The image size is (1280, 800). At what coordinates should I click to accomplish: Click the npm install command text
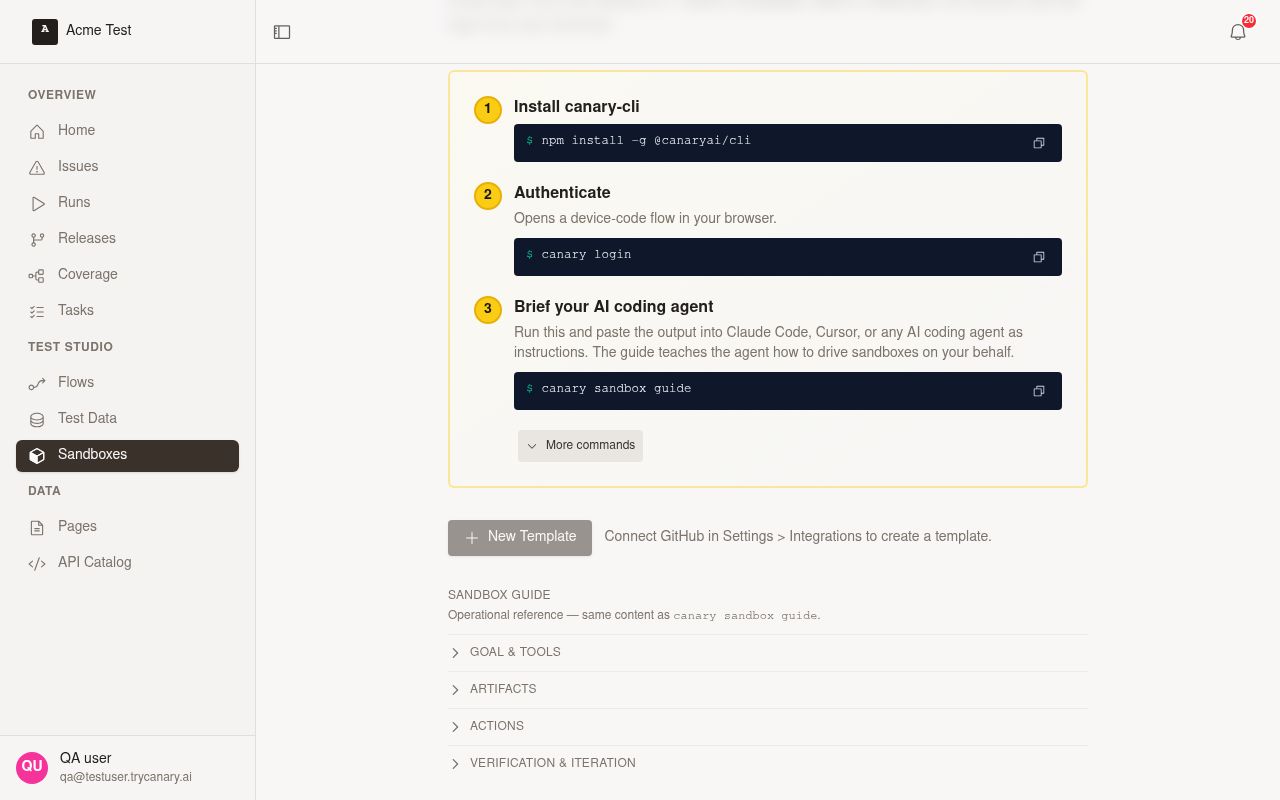coord(646,141)
